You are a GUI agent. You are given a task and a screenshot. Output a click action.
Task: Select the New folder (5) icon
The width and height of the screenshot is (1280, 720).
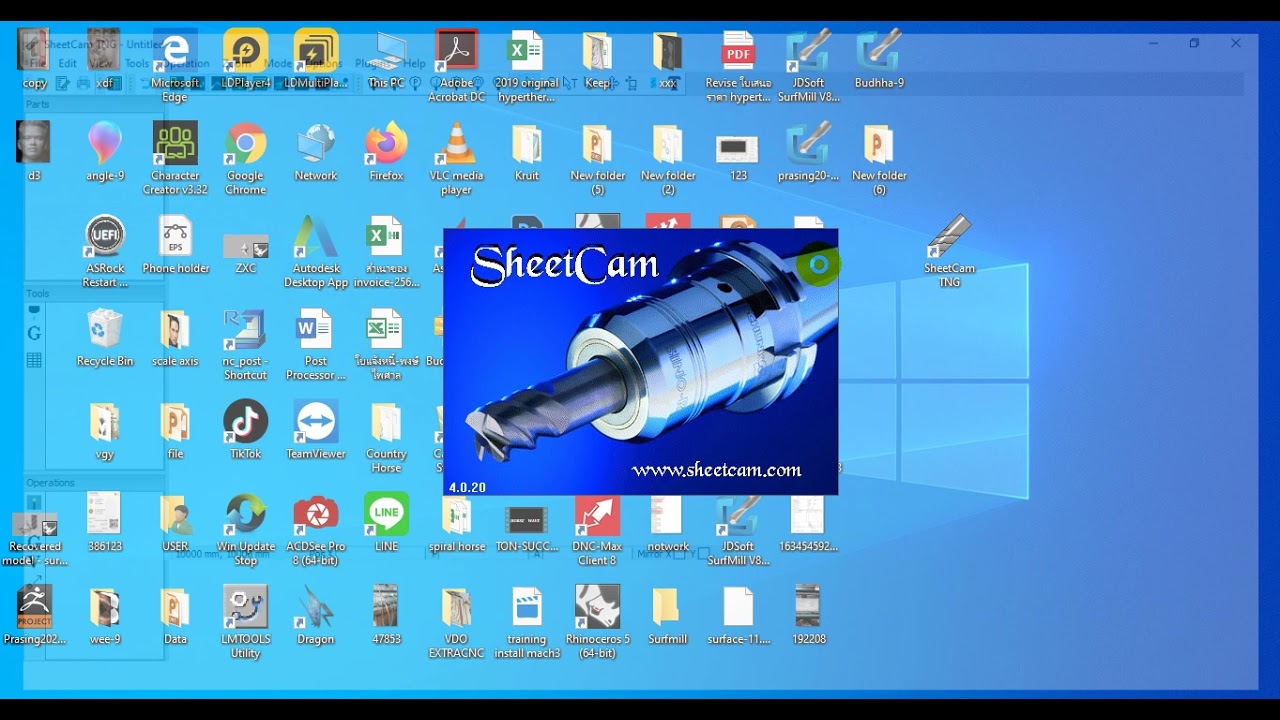tap(597, 158)
